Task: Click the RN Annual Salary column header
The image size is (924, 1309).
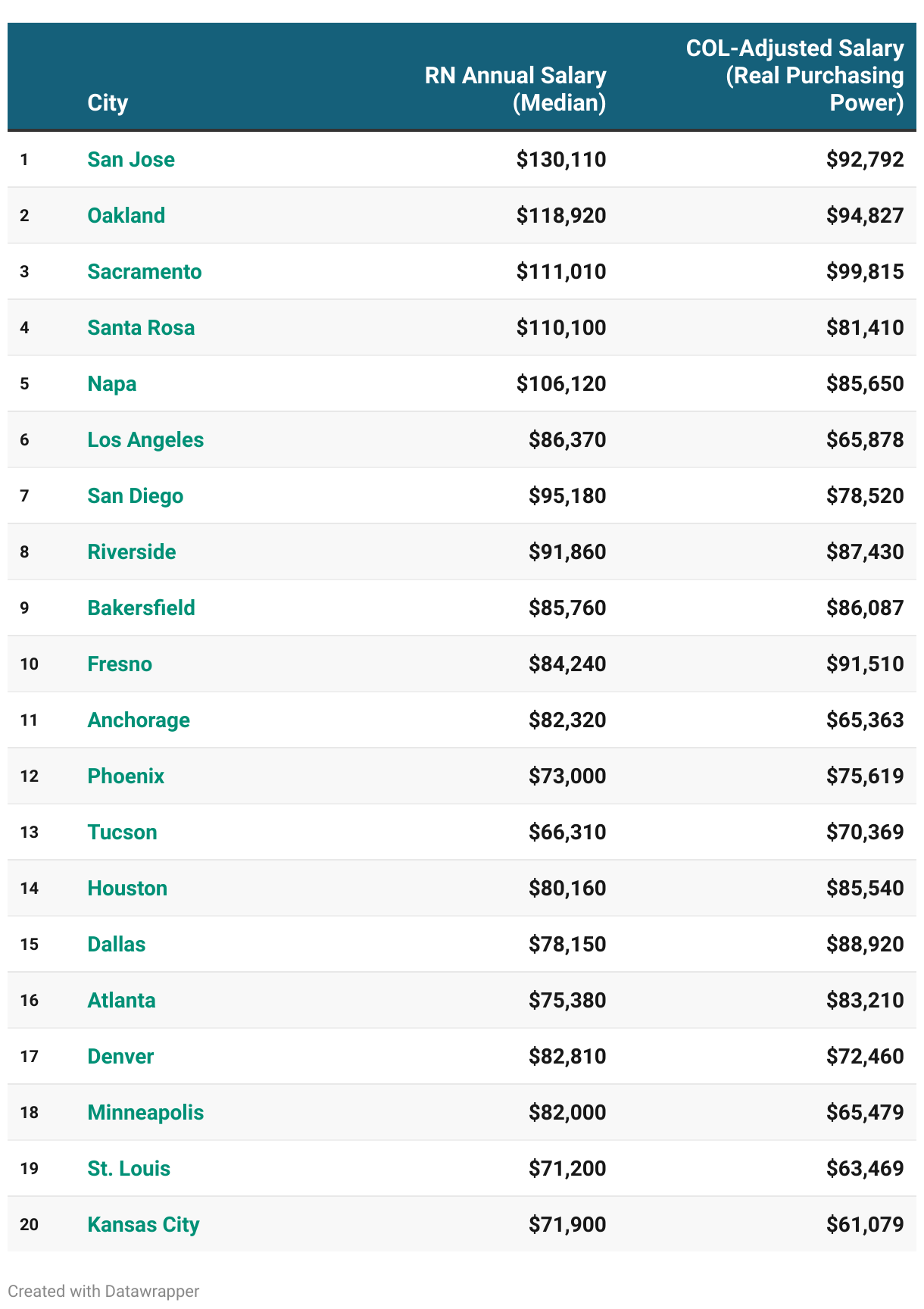Action: [515, 89]
